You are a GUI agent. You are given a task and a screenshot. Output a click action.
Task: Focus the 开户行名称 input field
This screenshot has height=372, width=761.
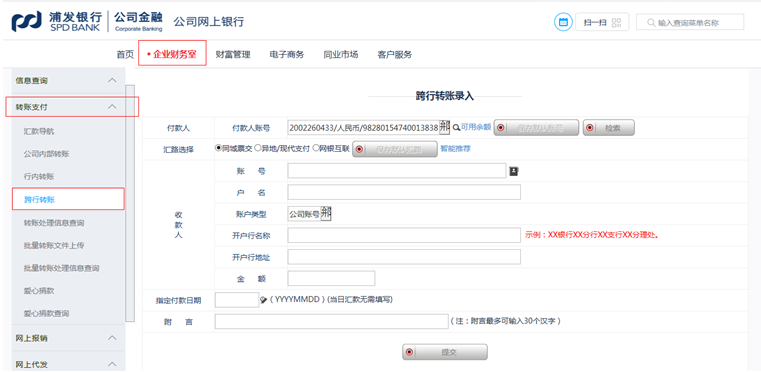tap(404, 235)
